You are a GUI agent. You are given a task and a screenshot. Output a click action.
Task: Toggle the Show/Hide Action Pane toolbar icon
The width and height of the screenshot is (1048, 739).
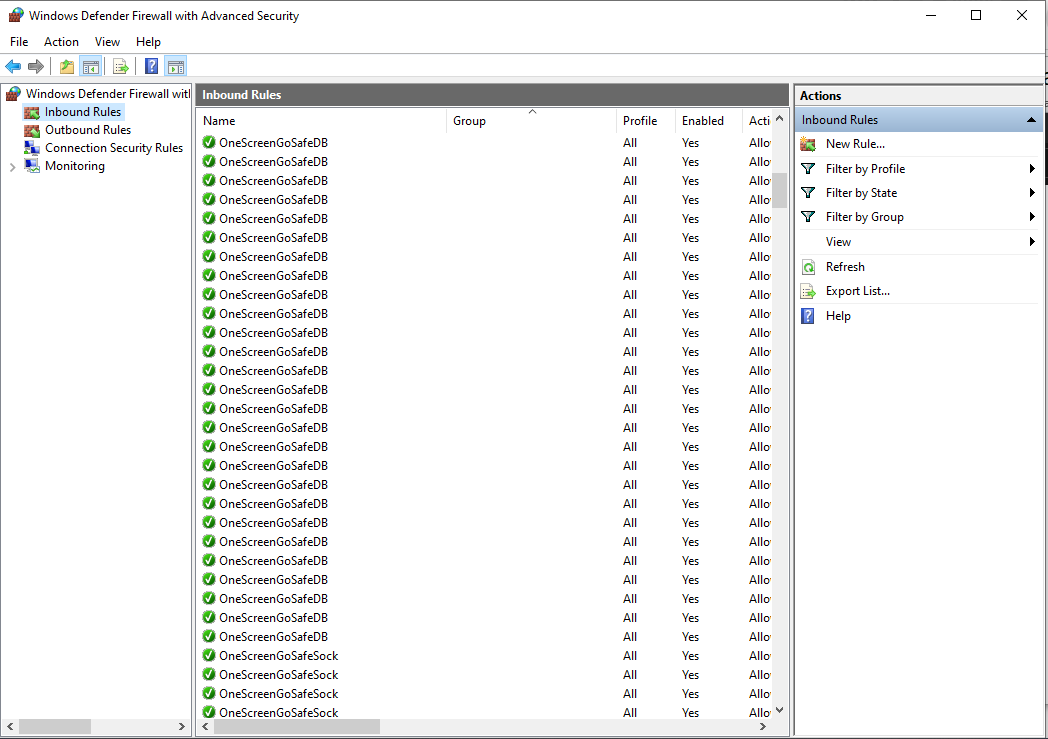(x=176, y=66)
